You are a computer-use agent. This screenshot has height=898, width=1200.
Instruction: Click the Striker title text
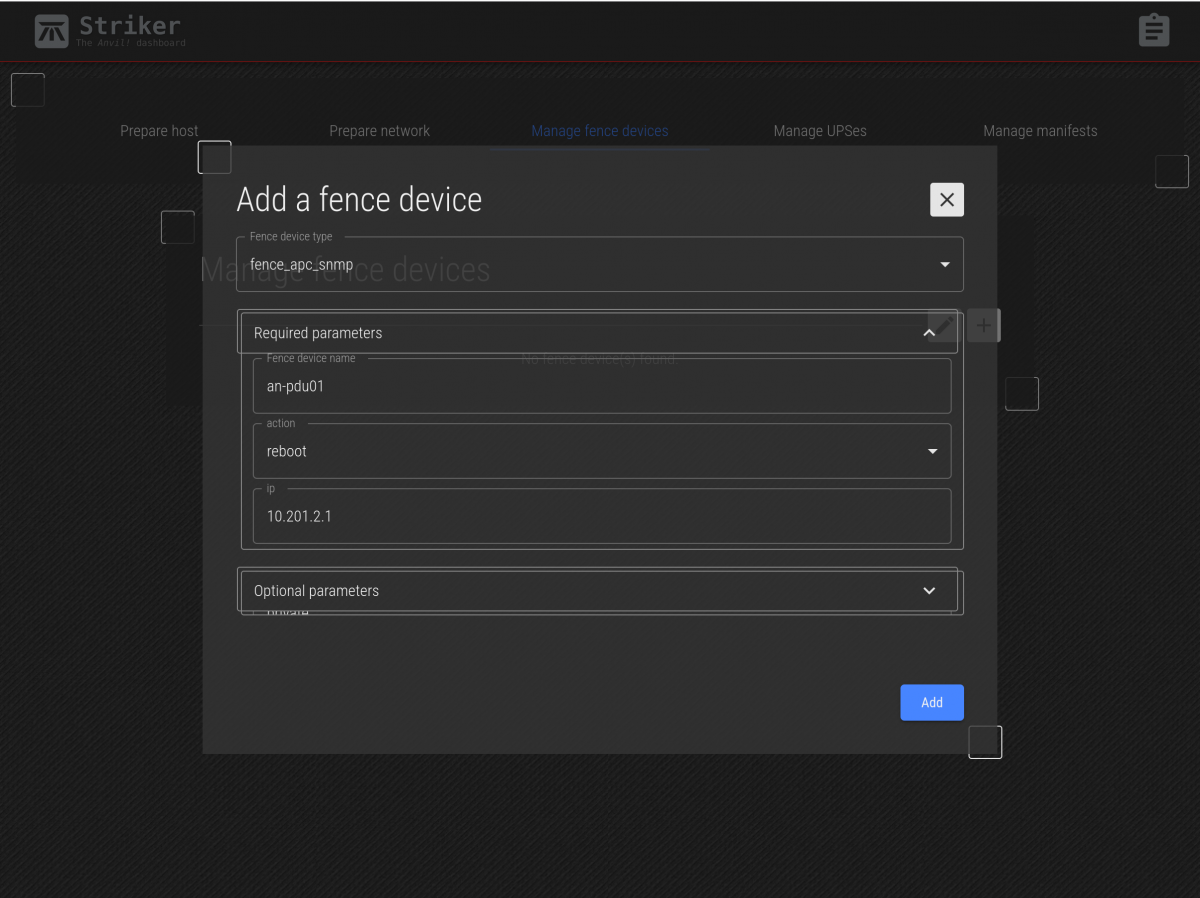[x=130, y=24]
